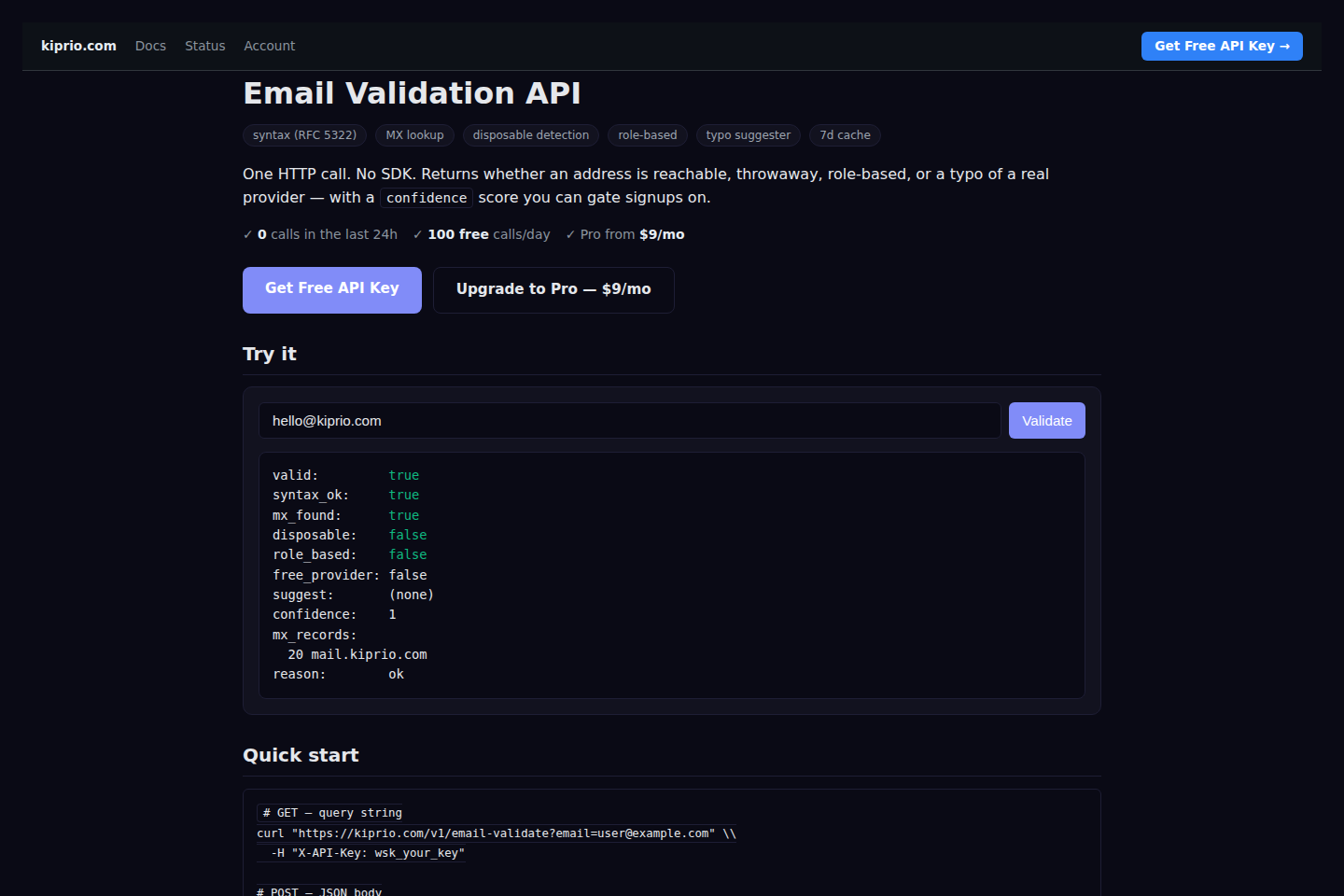Click the reason: ok result line

pos(338,674)
